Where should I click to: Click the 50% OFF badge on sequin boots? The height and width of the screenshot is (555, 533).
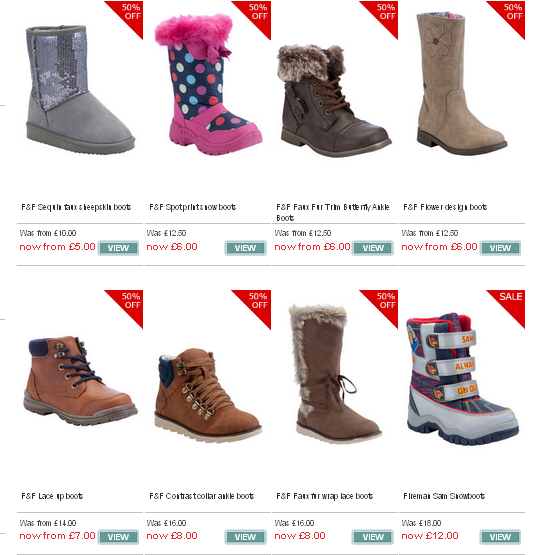[128, 14]
